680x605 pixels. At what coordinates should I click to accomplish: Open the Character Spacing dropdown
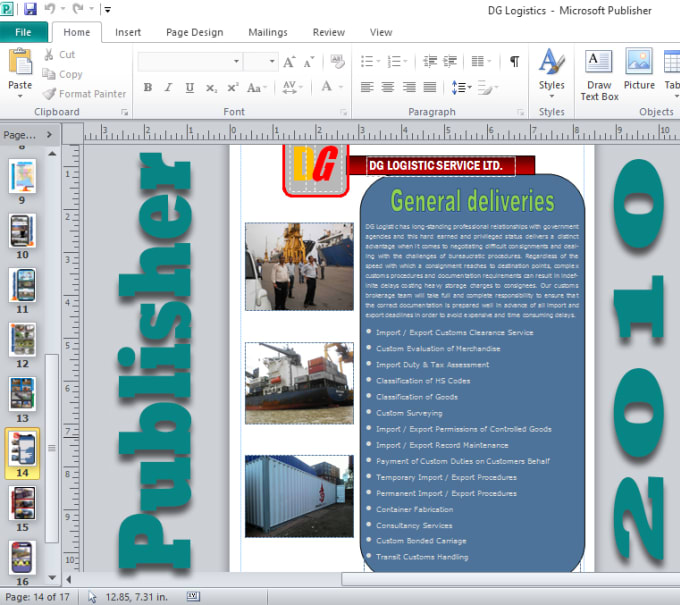point(292,88)
